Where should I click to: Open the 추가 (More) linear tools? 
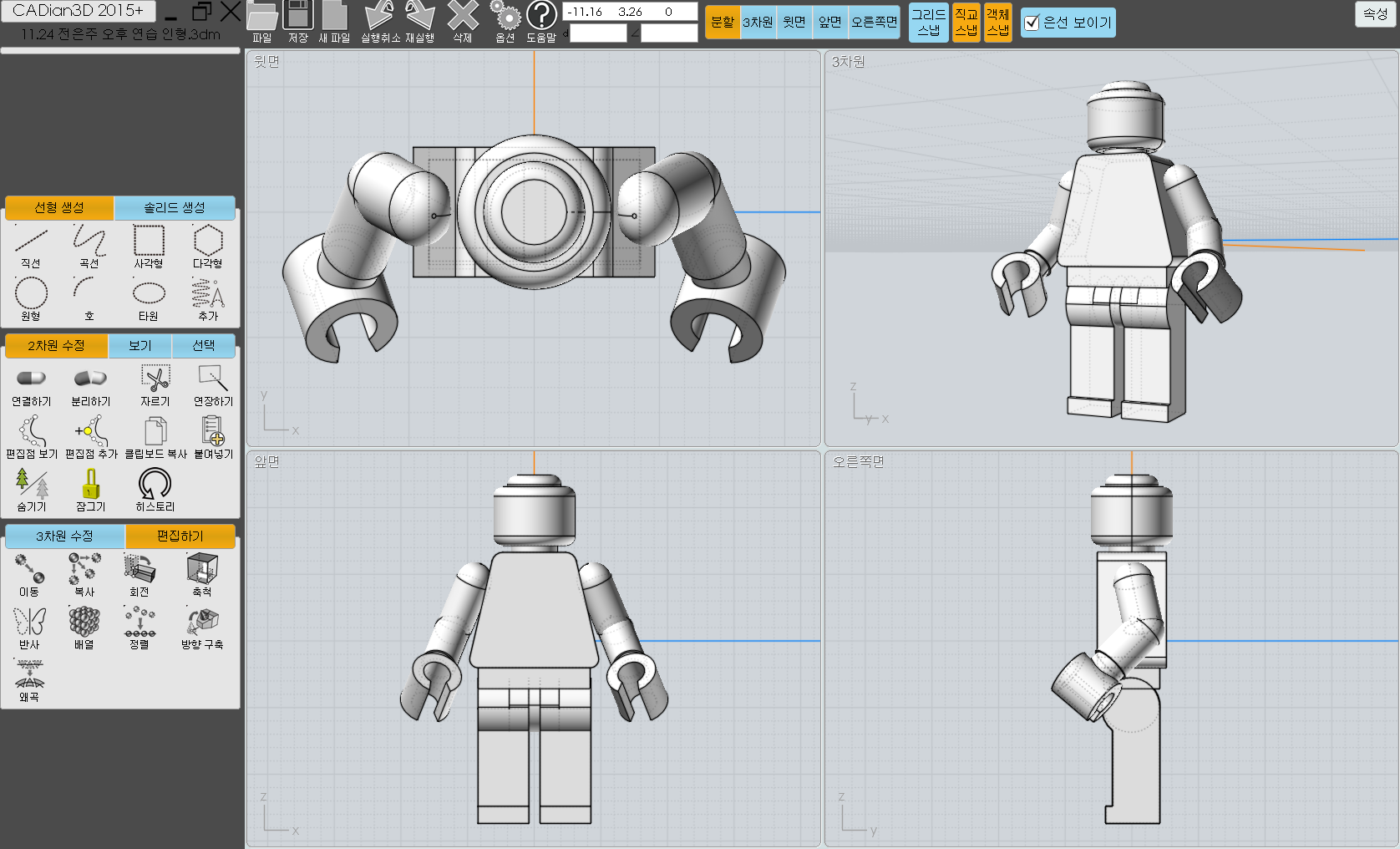208,294
